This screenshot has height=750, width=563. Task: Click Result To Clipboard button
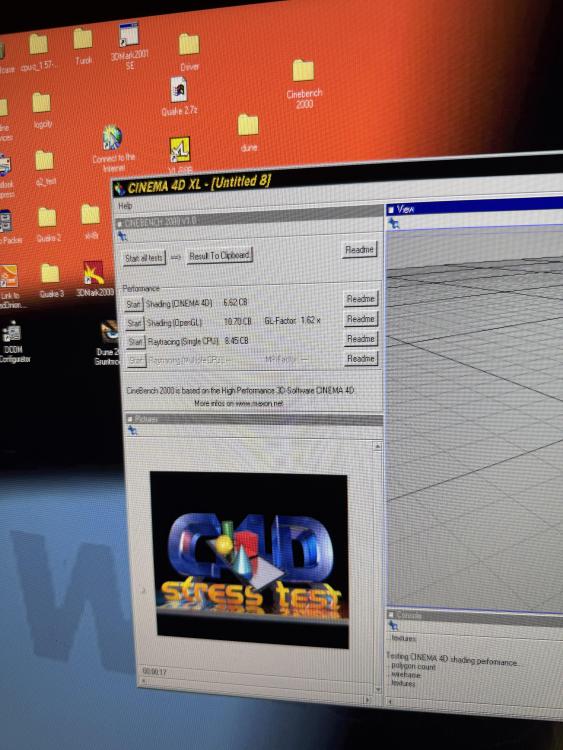219,255
